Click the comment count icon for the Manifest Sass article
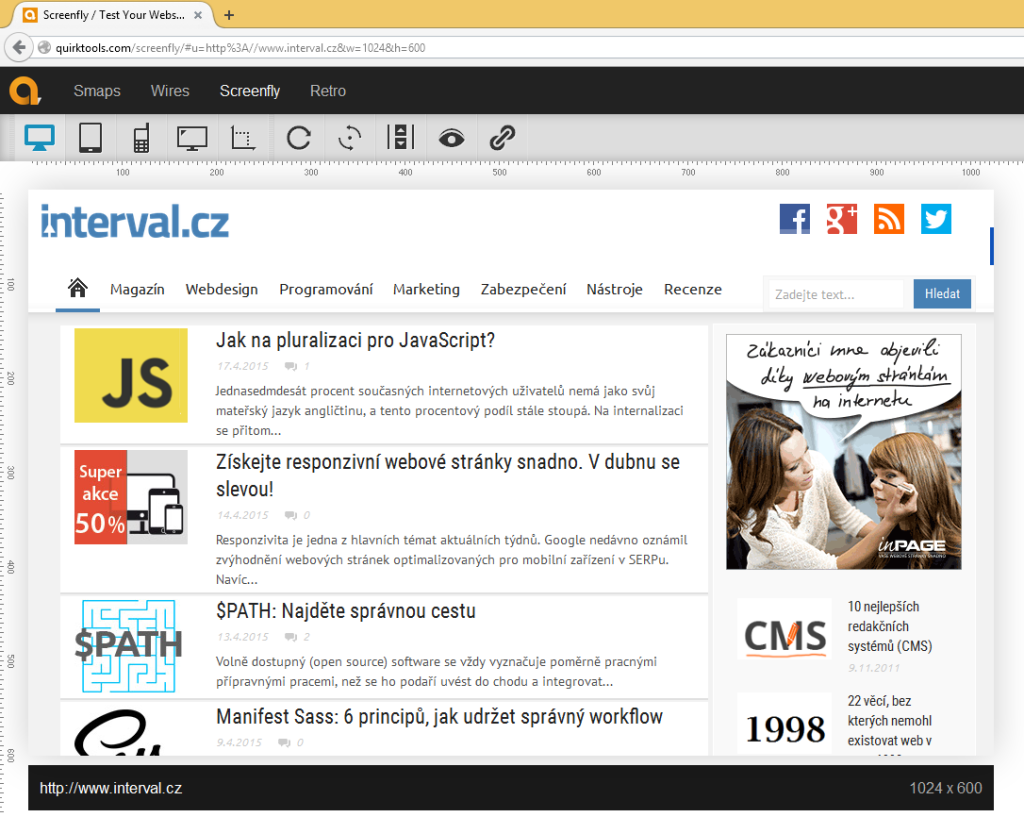 [284, 743]
